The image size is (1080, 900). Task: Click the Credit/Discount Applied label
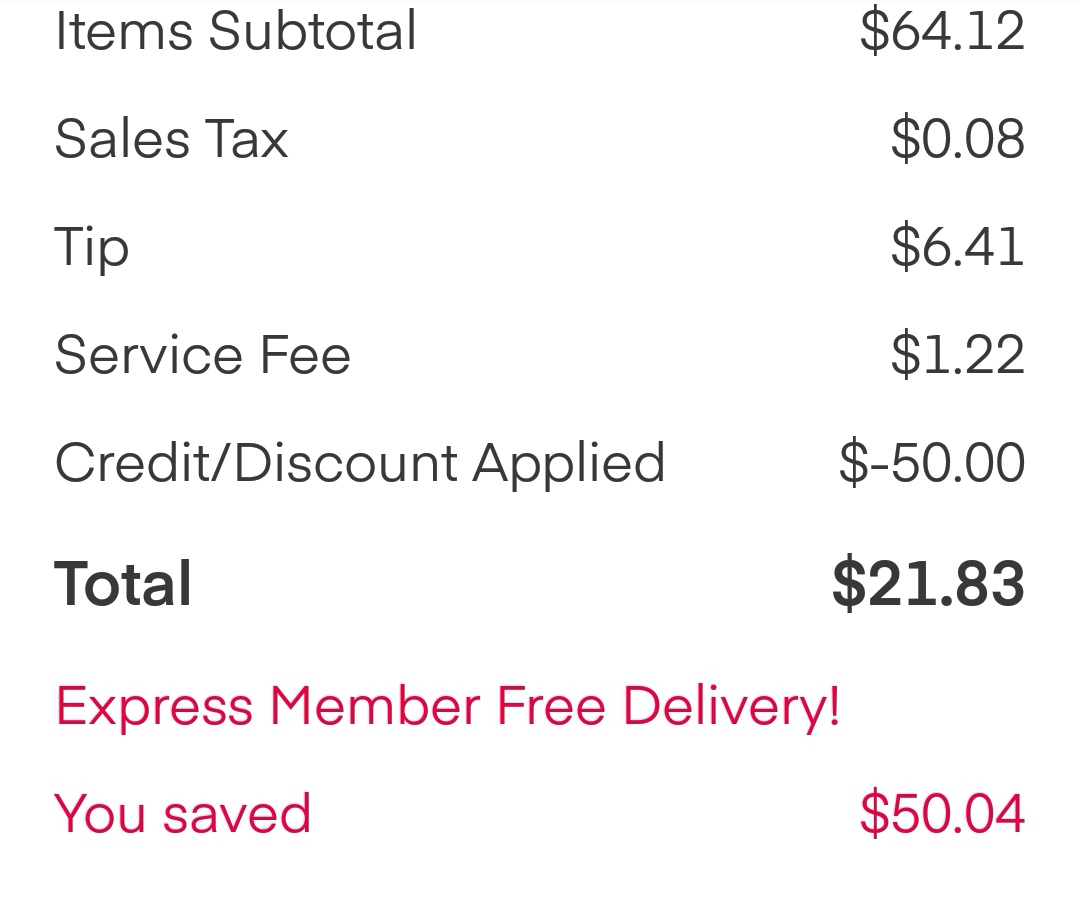coord(359,463)
